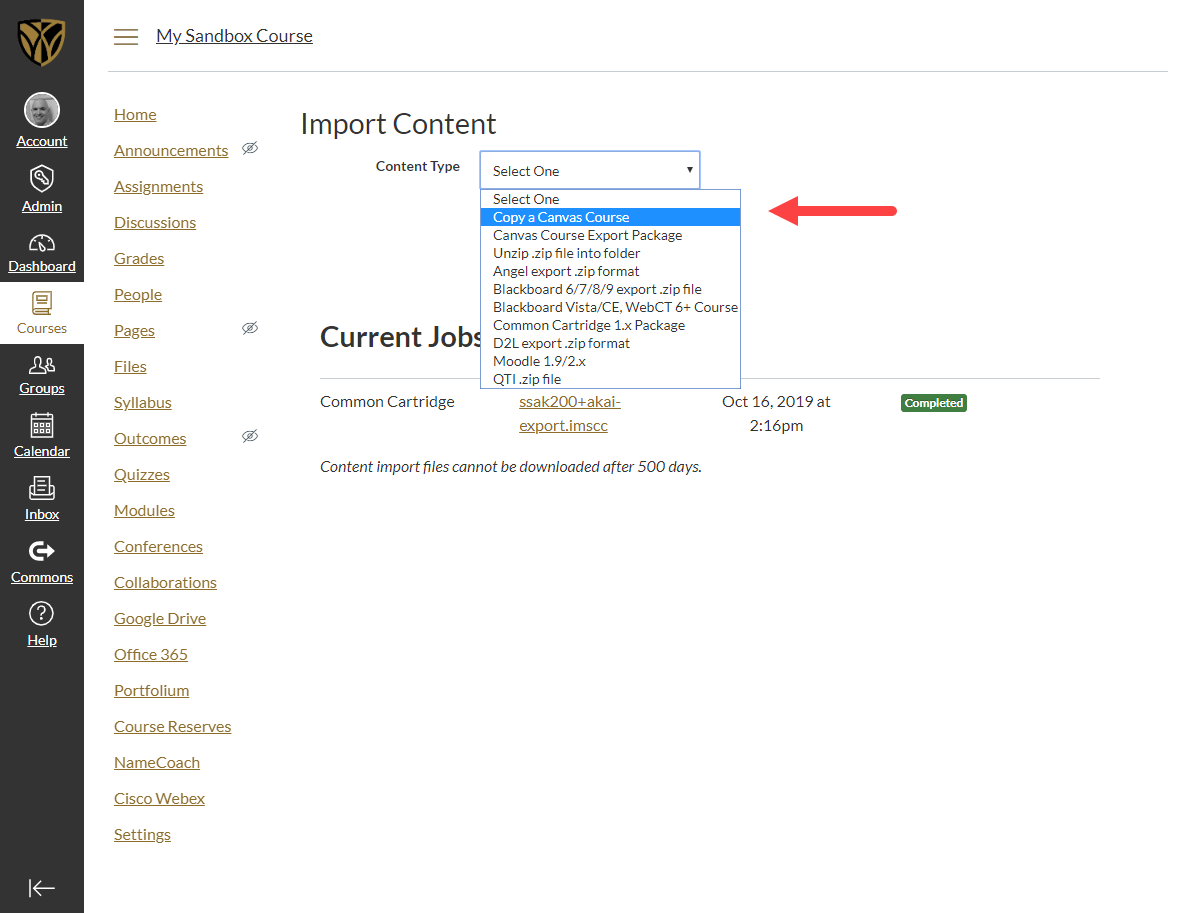Open the Inbox icon
1192x913 pixels.
42,489
